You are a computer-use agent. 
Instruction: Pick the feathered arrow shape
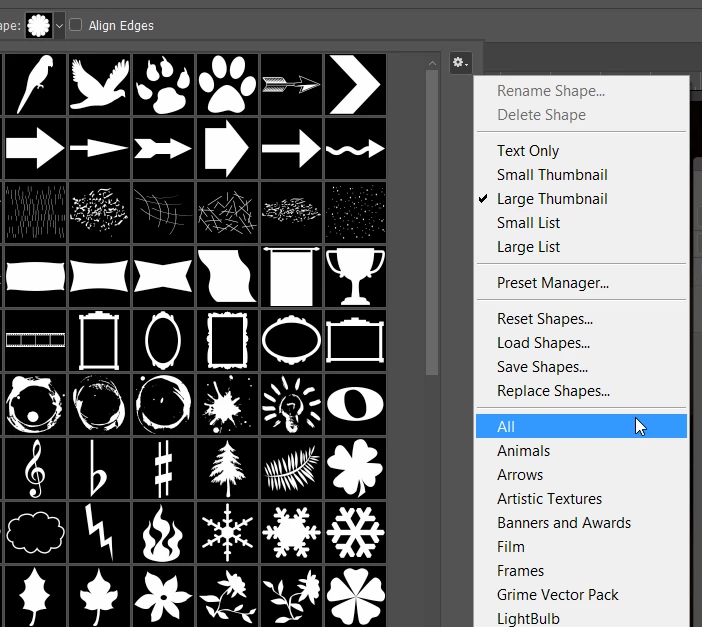point(291,84)
